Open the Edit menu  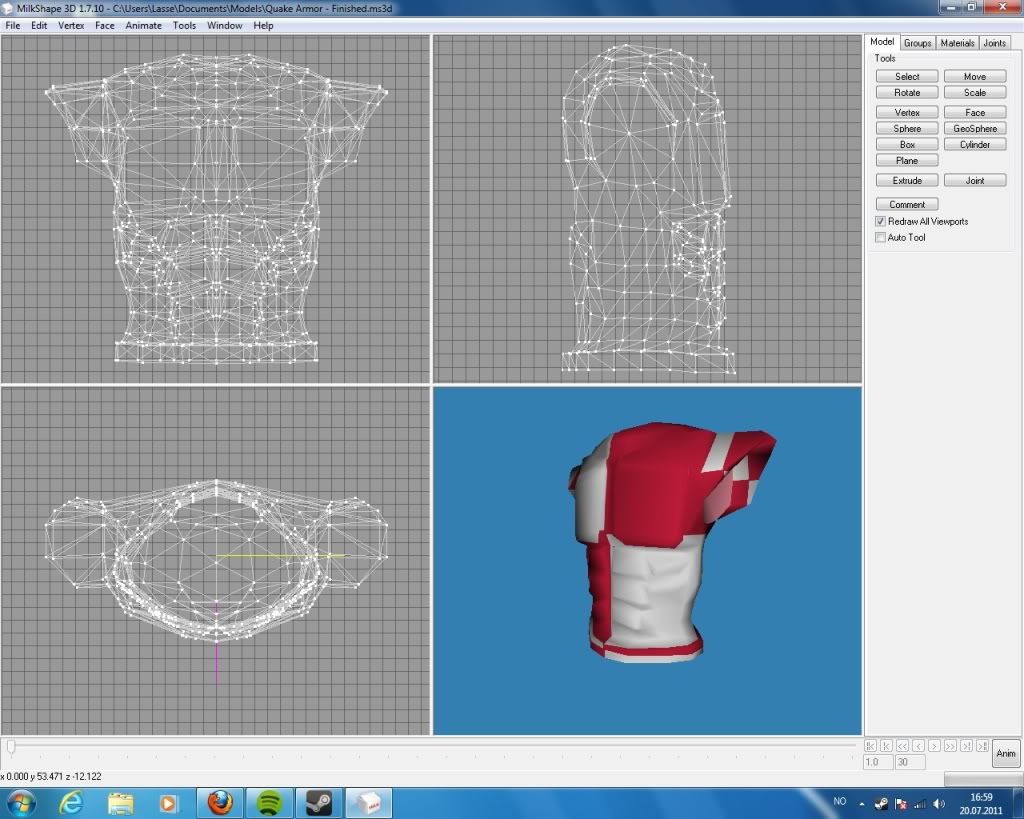click(39, 25)
